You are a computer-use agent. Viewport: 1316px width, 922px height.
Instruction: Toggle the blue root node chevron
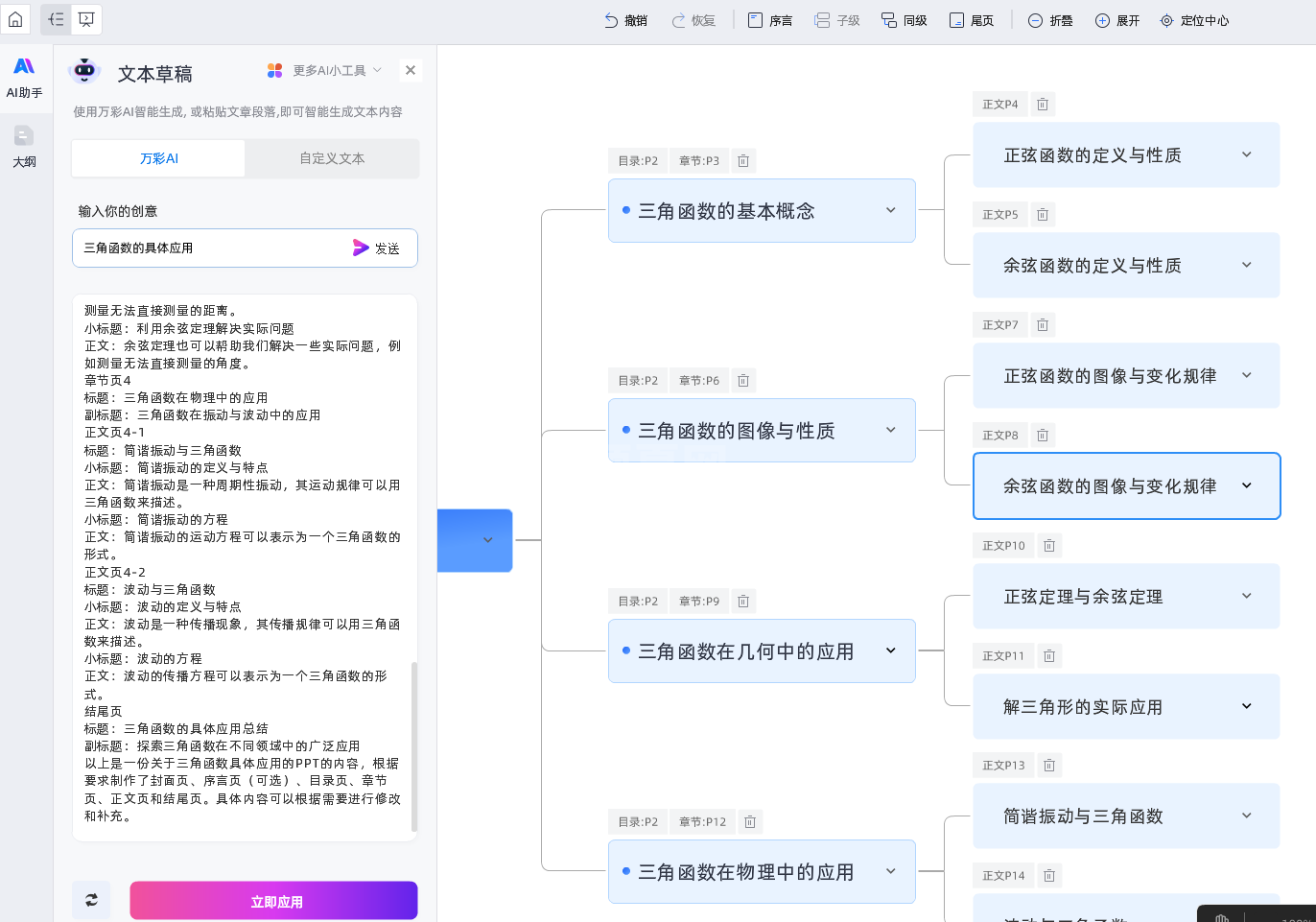click(488, 540)
